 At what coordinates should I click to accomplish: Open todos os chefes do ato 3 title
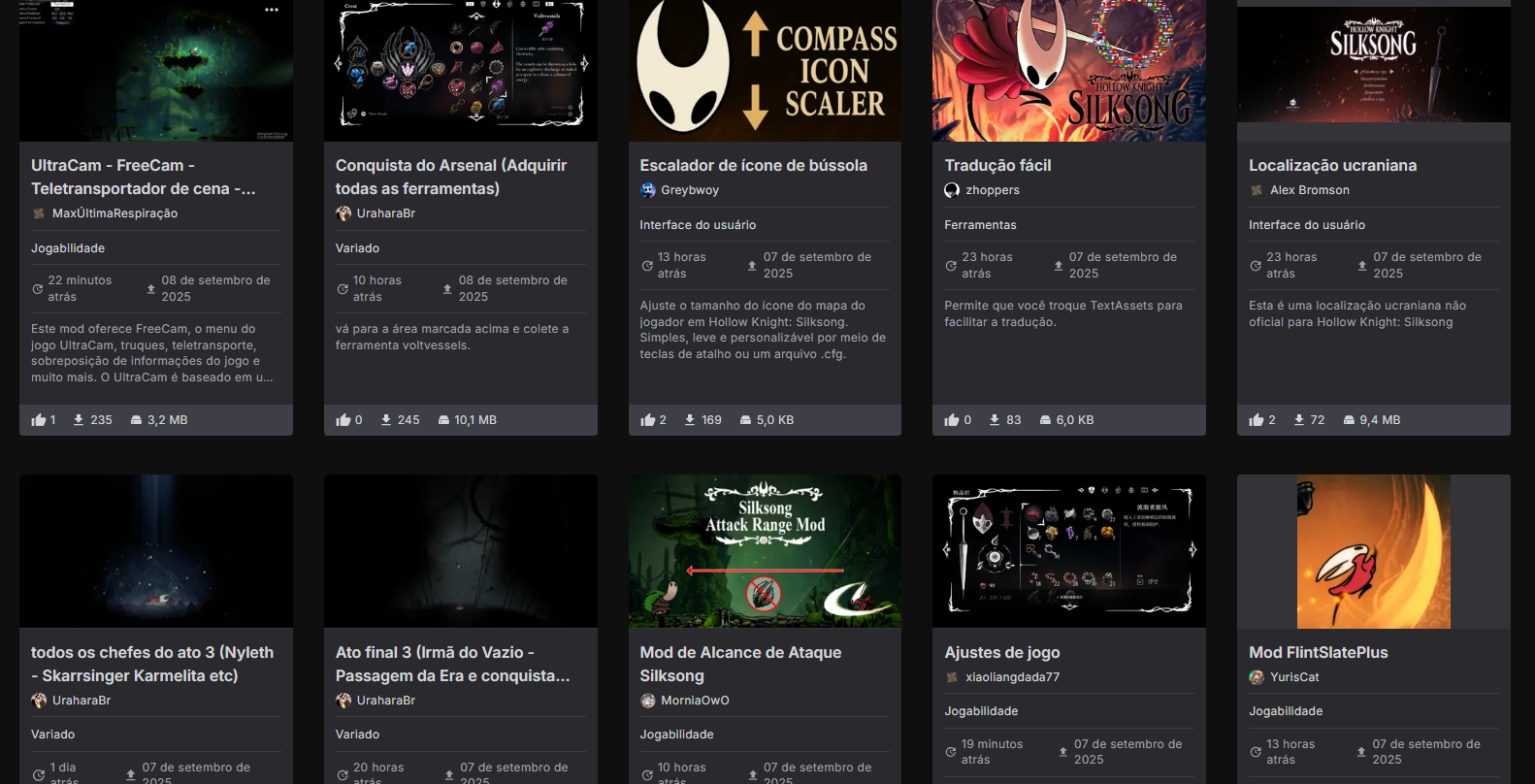pyautogui.click(x=152, y=664)
